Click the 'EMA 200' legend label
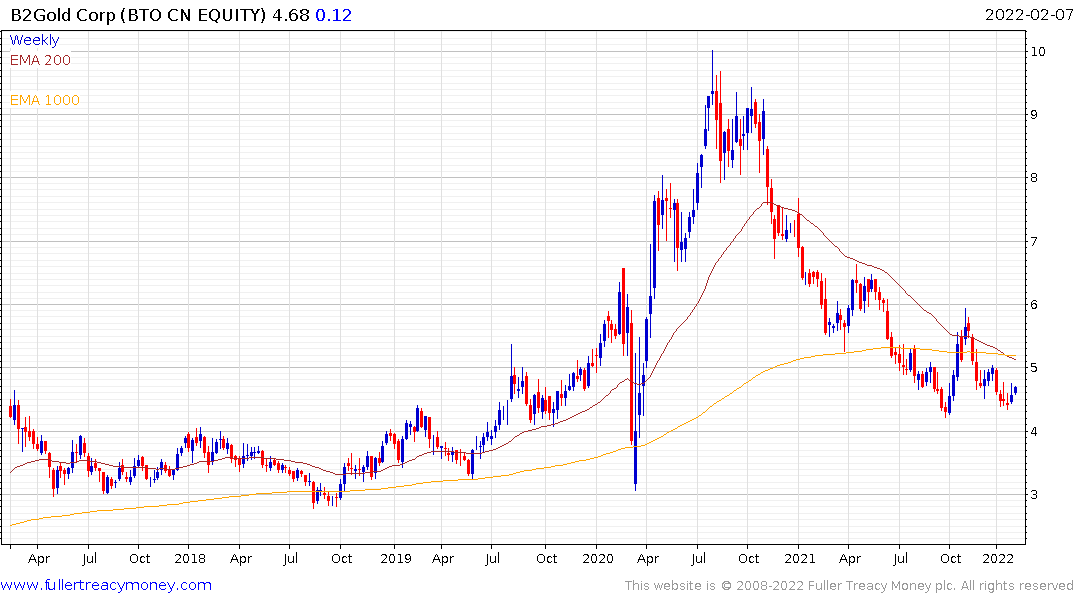This screenshot has height=600, width=1075. [x=40, y=60]
